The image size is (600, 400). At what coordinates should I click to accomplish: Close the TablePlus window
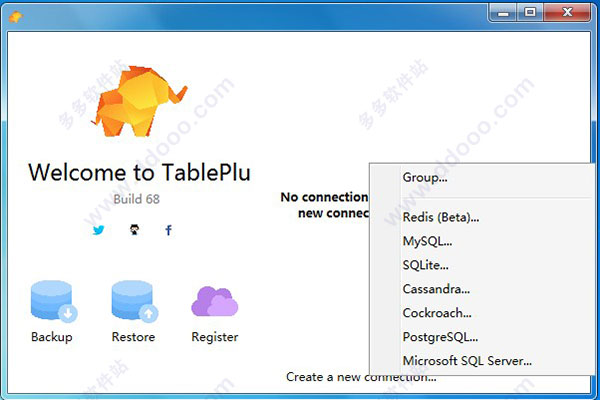[567, 13]
